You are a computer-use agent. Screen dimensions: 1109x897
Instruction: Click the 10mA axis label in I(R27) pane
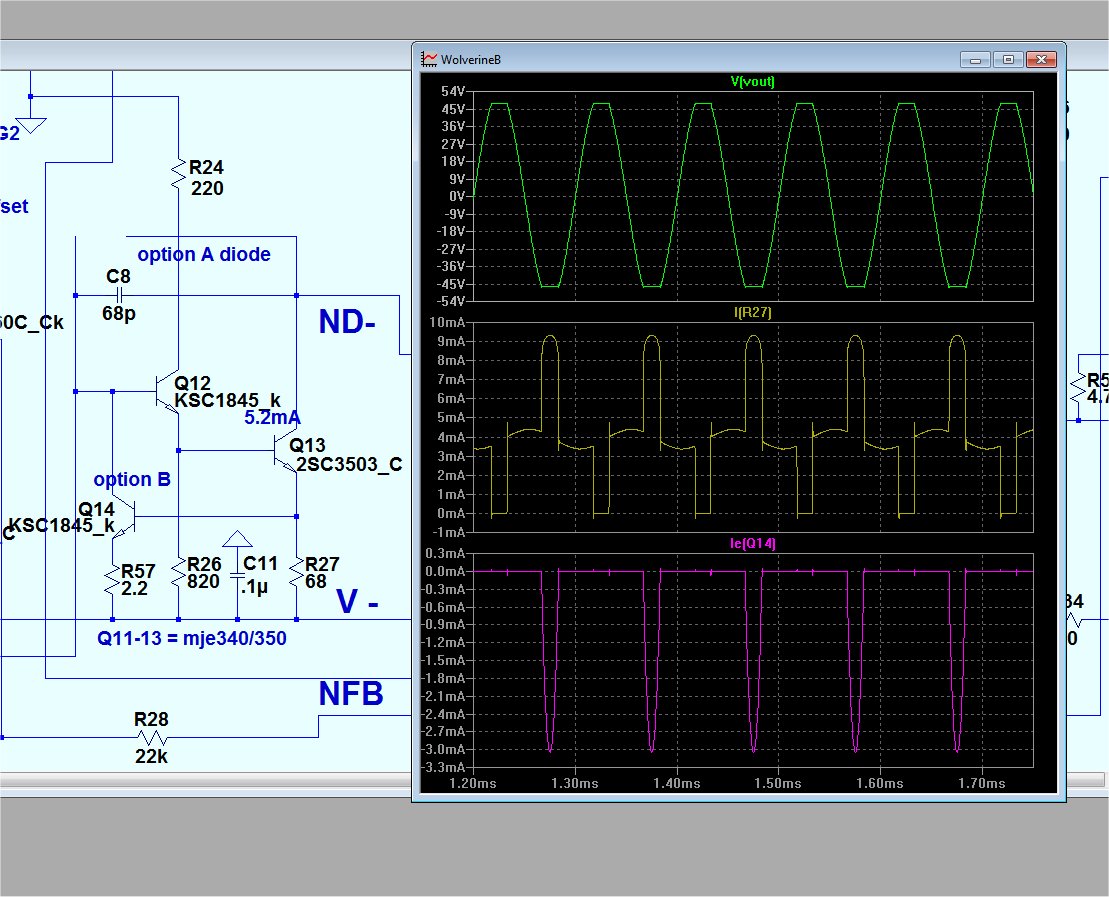448,323
